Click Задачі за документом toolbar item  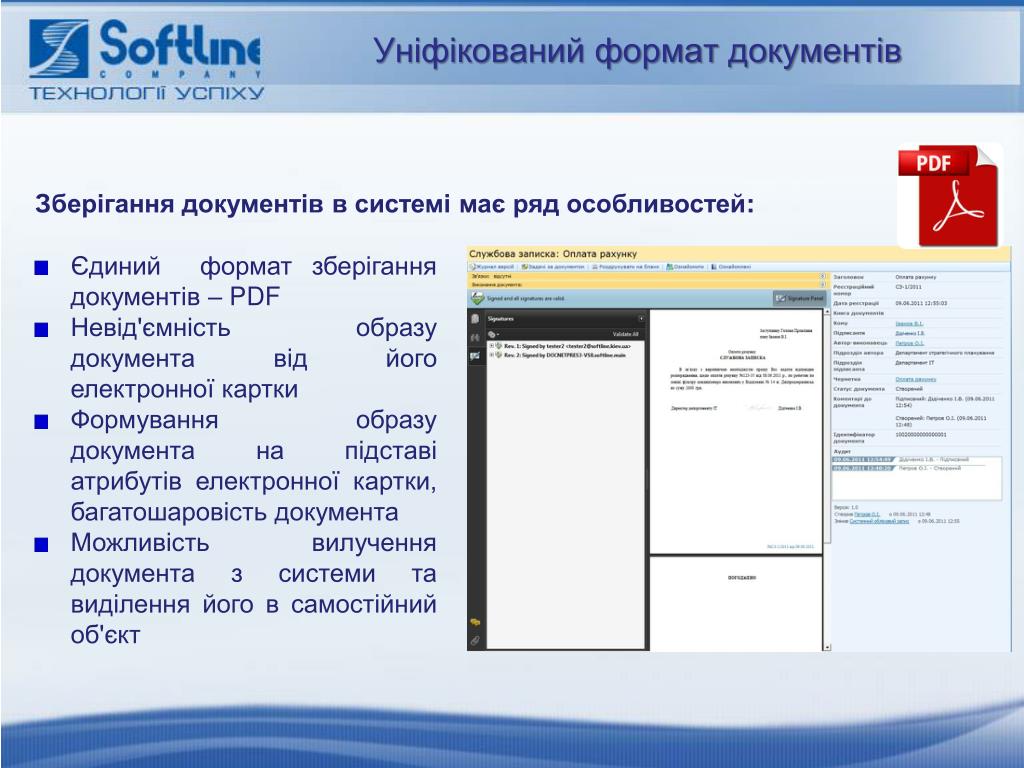click(x=552, y=267)
